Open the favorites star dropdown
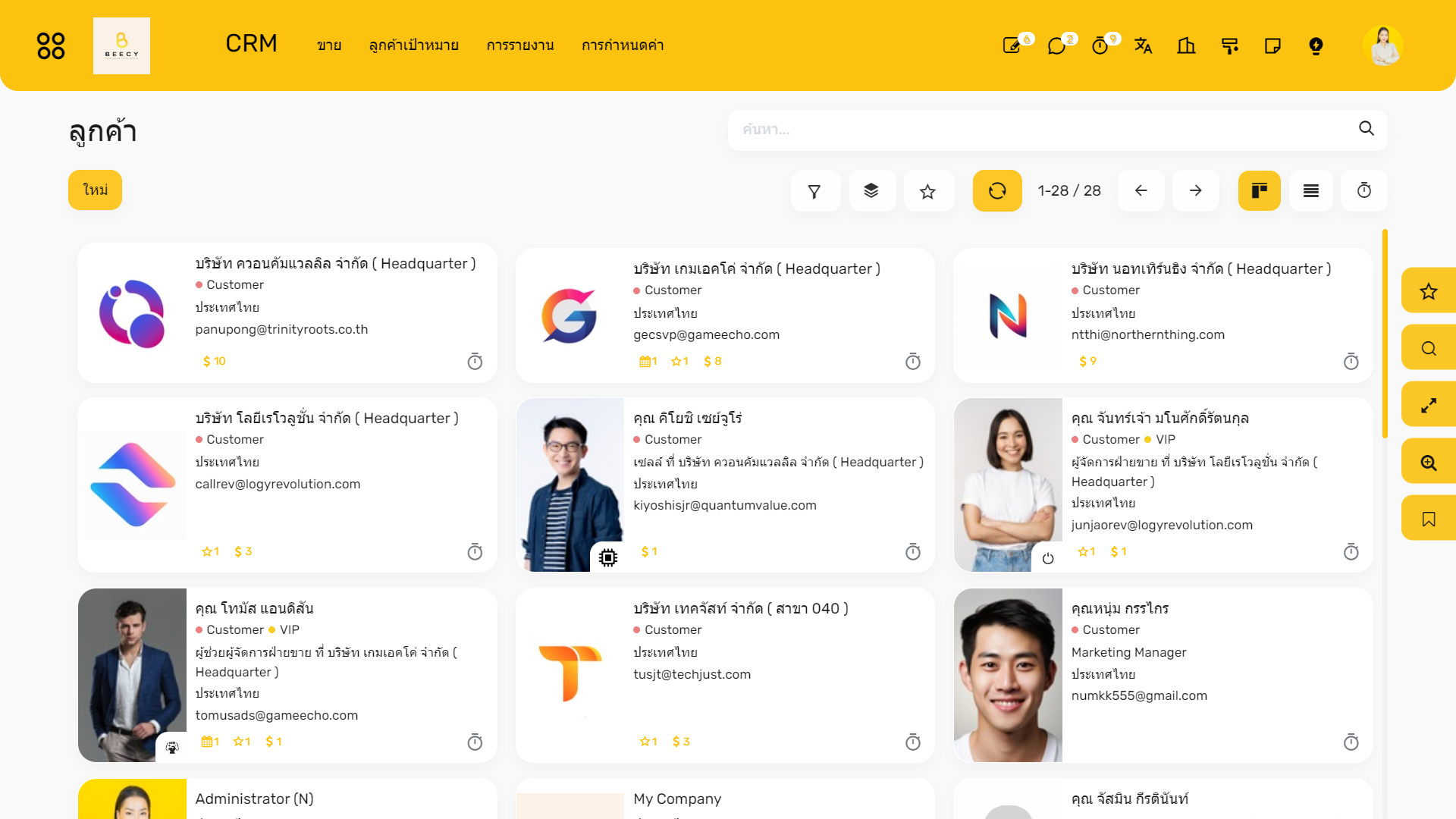The image size is (1456, 819). pos(928,191)
